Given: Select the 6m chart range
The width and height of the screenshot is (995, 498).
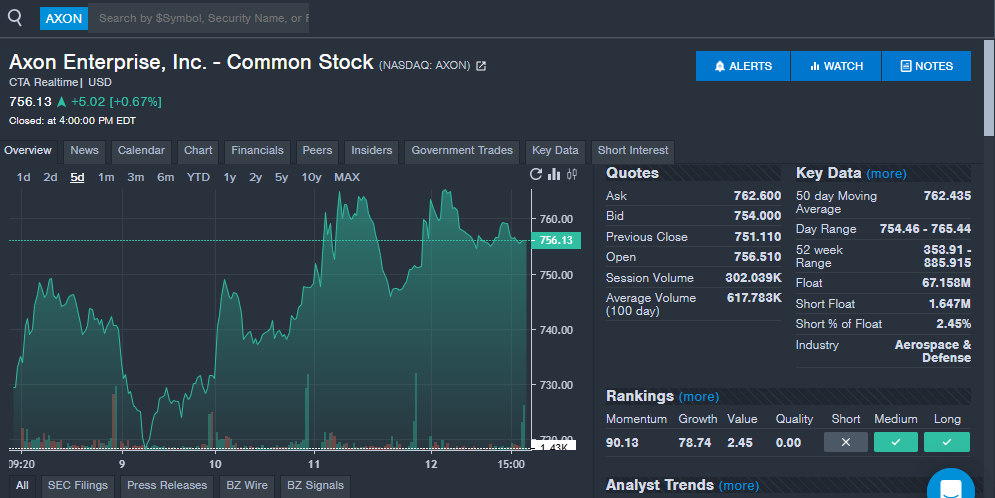Looking at the screenshot, I should click(x=166, y=177).
